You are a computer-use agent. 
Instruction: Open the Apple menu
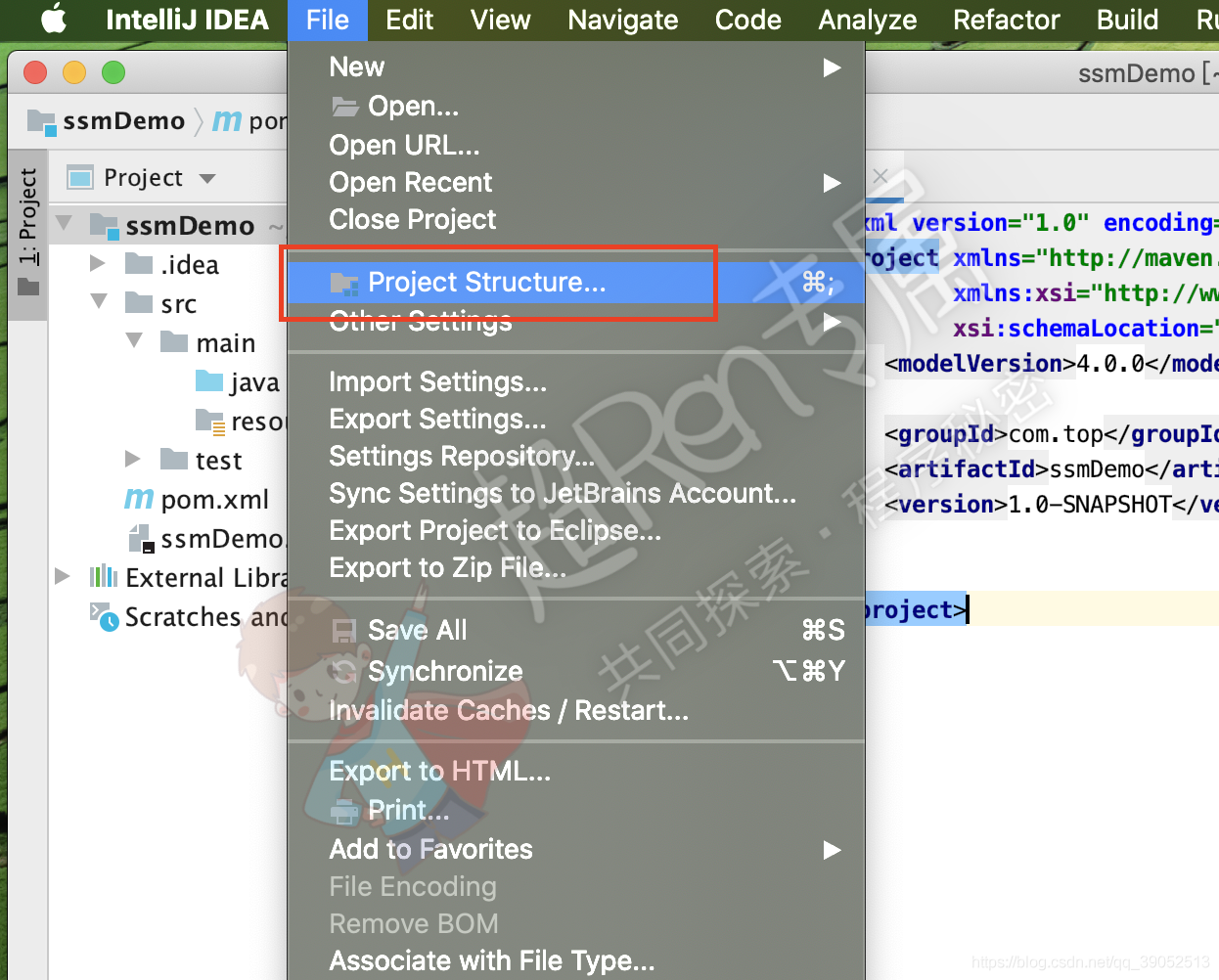(x=54, y=19)
